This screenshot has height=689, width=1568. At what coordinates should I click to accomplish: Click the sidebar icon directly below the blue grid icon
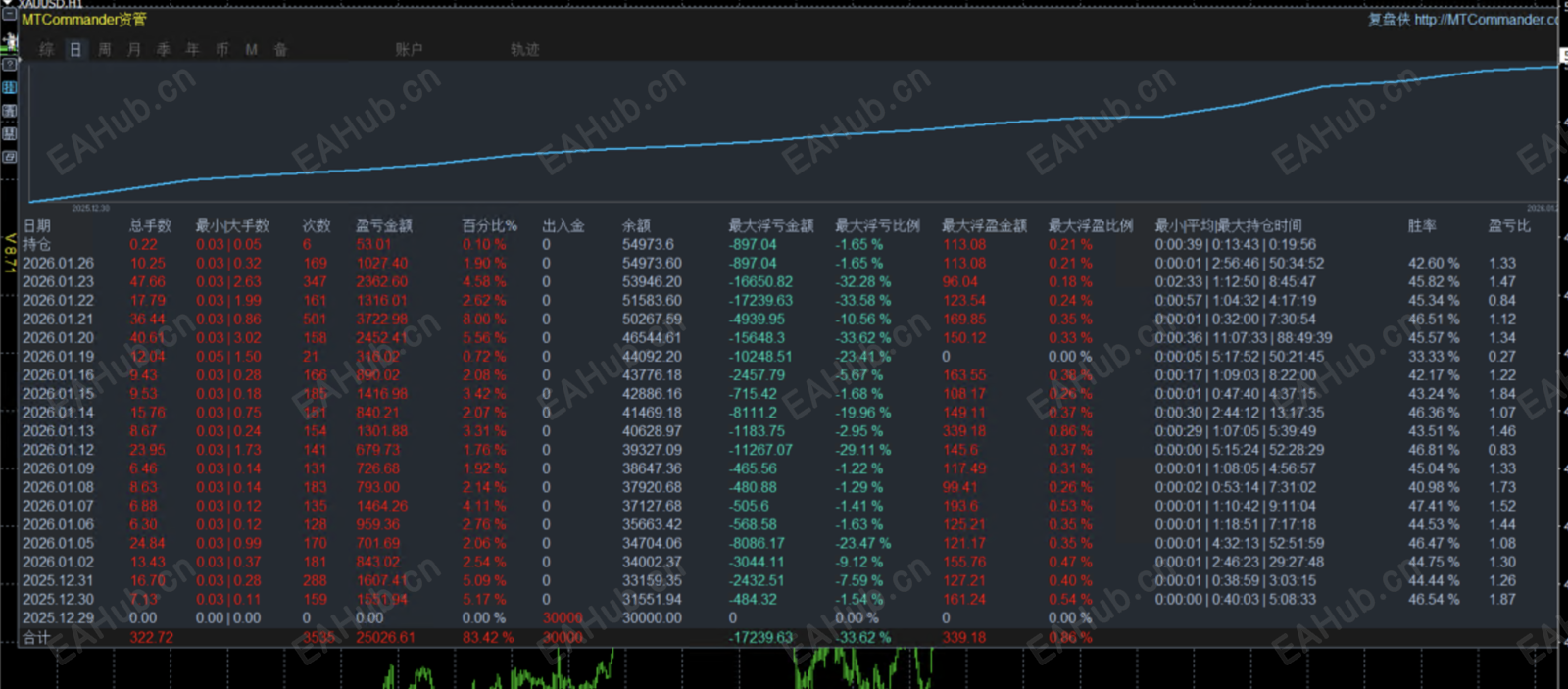[x=9, y=112]
